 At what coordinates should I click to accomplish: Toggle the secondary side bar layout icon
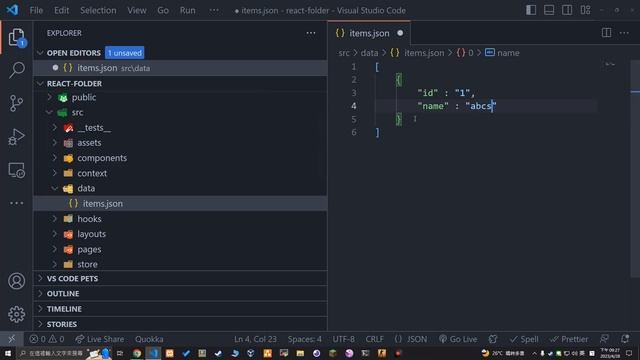[567, 10]
